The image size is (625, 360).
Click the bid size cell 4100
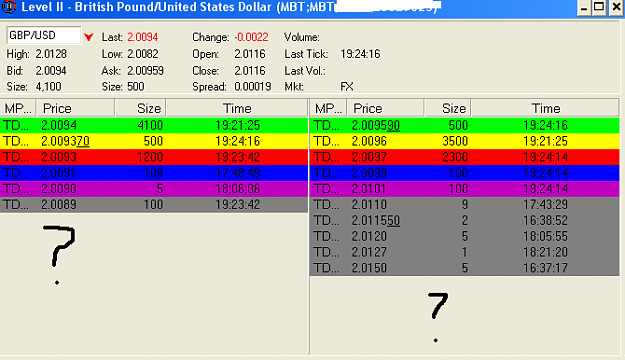(x=150, y=125)
